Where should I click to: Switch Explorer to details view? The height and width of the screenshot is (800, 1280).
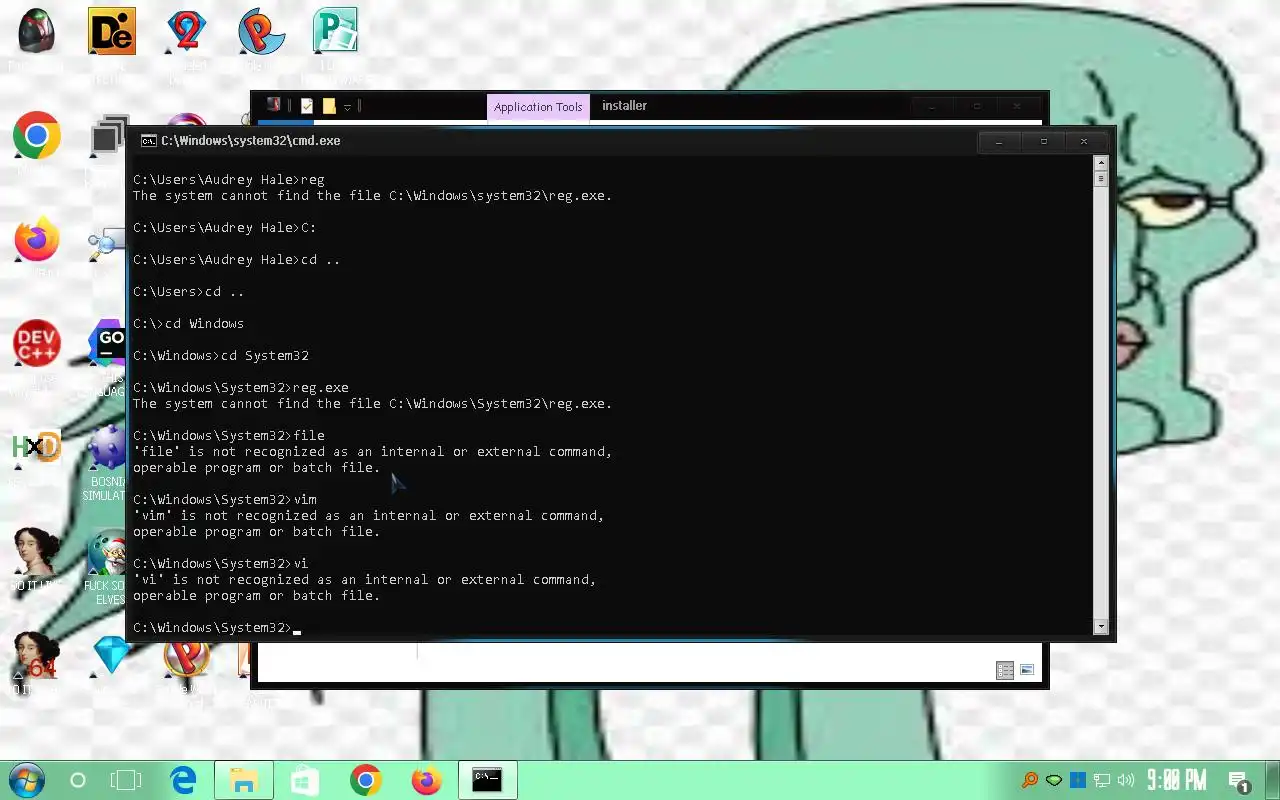point(1005,670)
